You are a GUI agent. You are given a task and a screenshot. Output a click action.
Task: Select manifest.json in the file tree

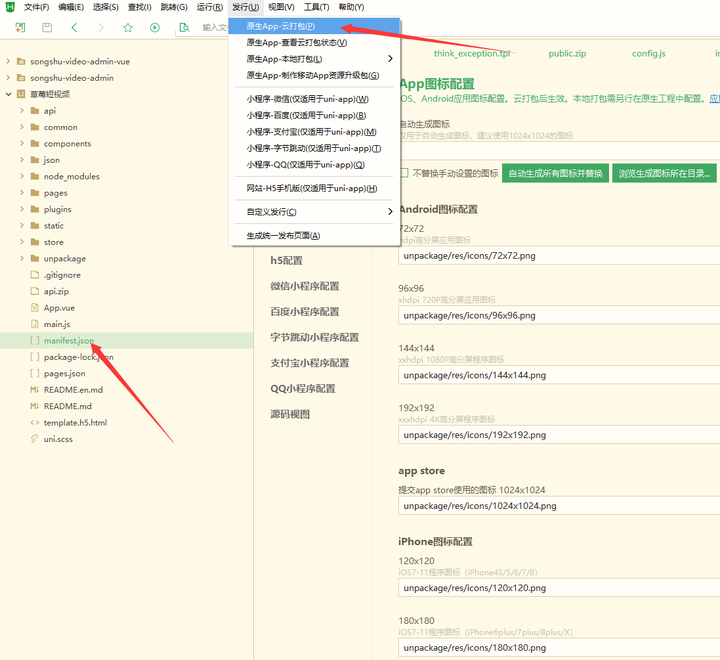tap(126, 340)
